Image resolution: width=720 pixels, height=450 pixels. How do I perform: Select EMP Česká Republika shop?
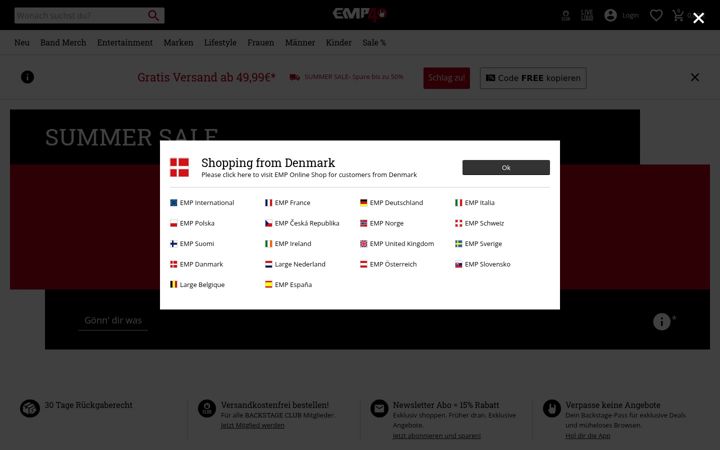(302, 223)
